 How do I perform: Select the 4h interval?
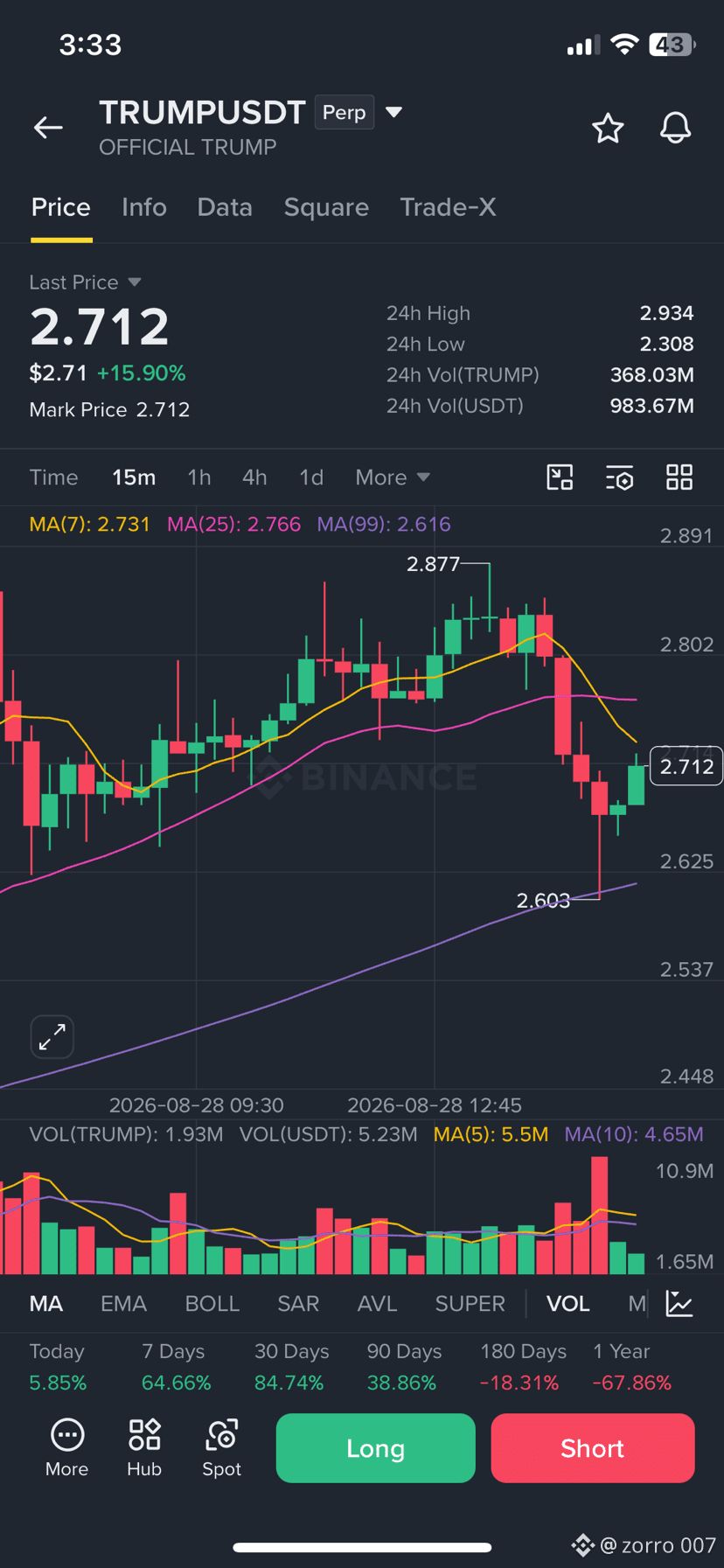254,477
